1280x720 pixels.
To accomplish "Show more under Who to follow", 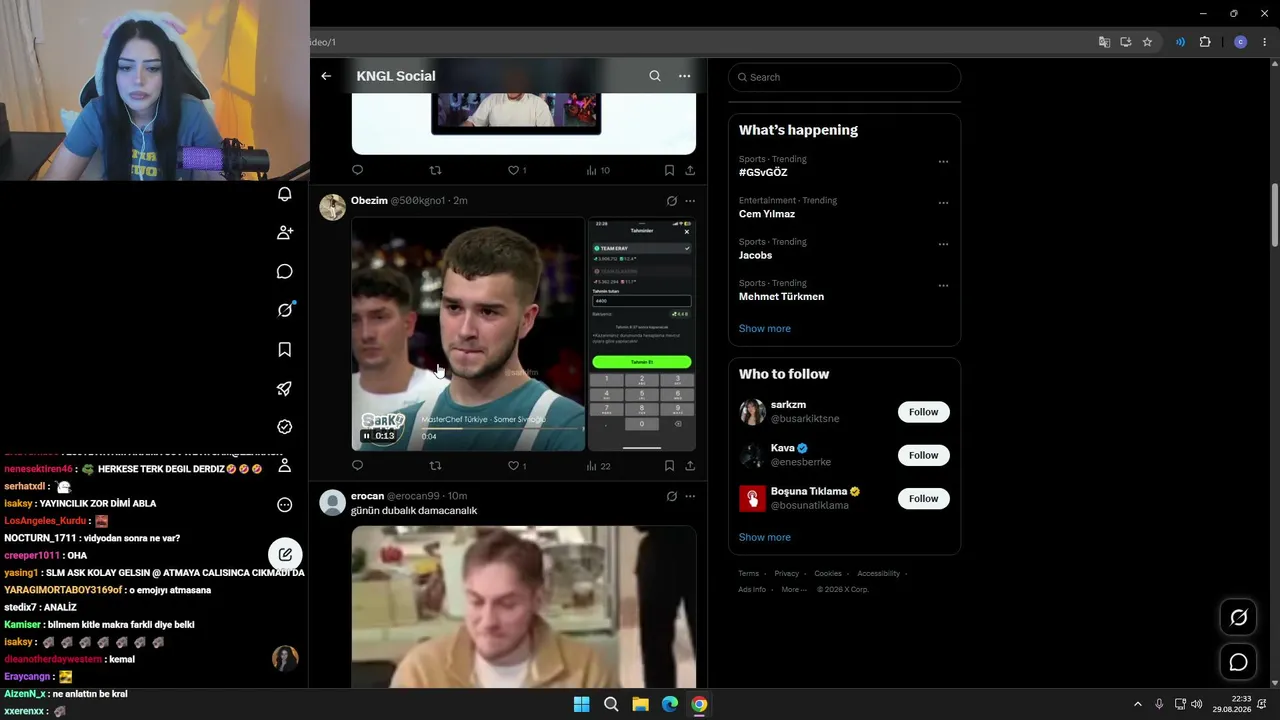I will (765, 538).
